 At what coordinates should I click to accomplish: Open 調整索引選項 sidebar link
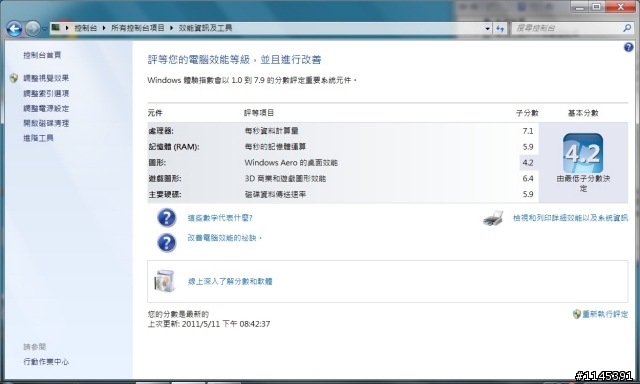[46, 93]
